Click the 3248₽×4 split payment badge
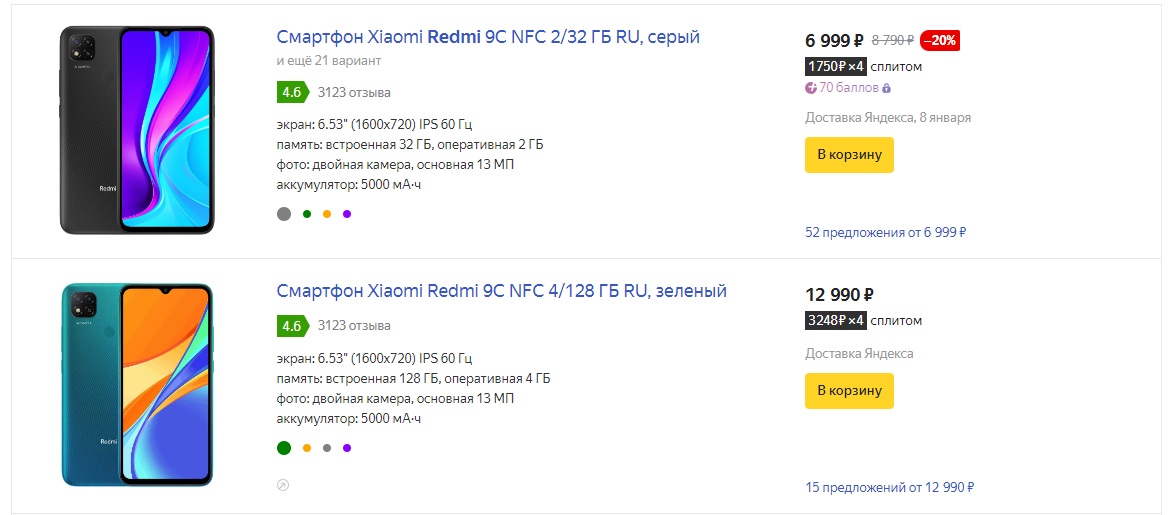 pyautogui.click(x=835, y=320)
